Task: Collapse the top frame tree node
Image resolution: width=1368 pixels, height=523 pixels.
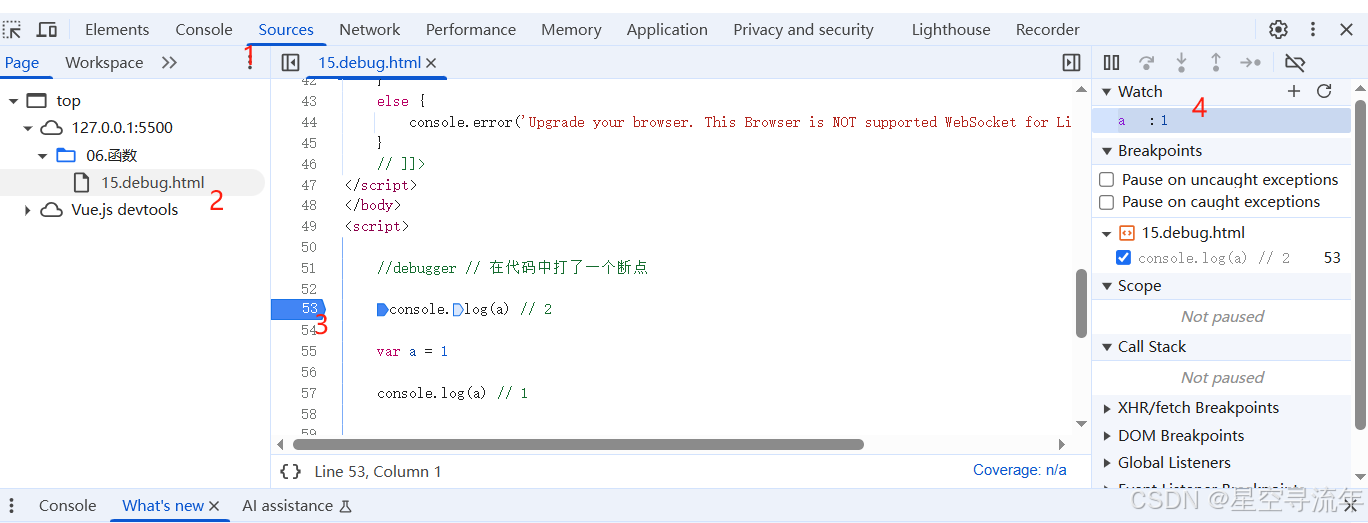Action: pos(13,101)
